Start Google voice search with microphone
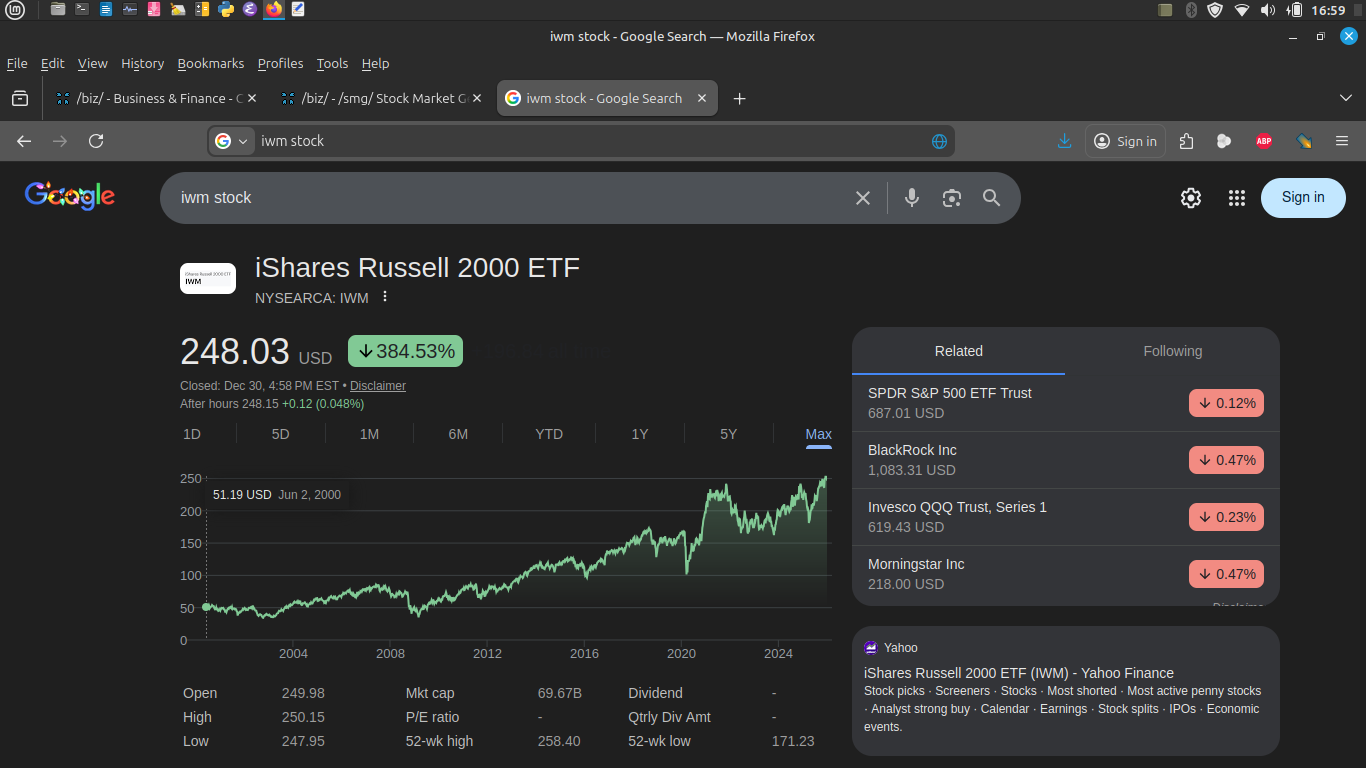This screenshot has width=1366, height=768. (912, 198)
